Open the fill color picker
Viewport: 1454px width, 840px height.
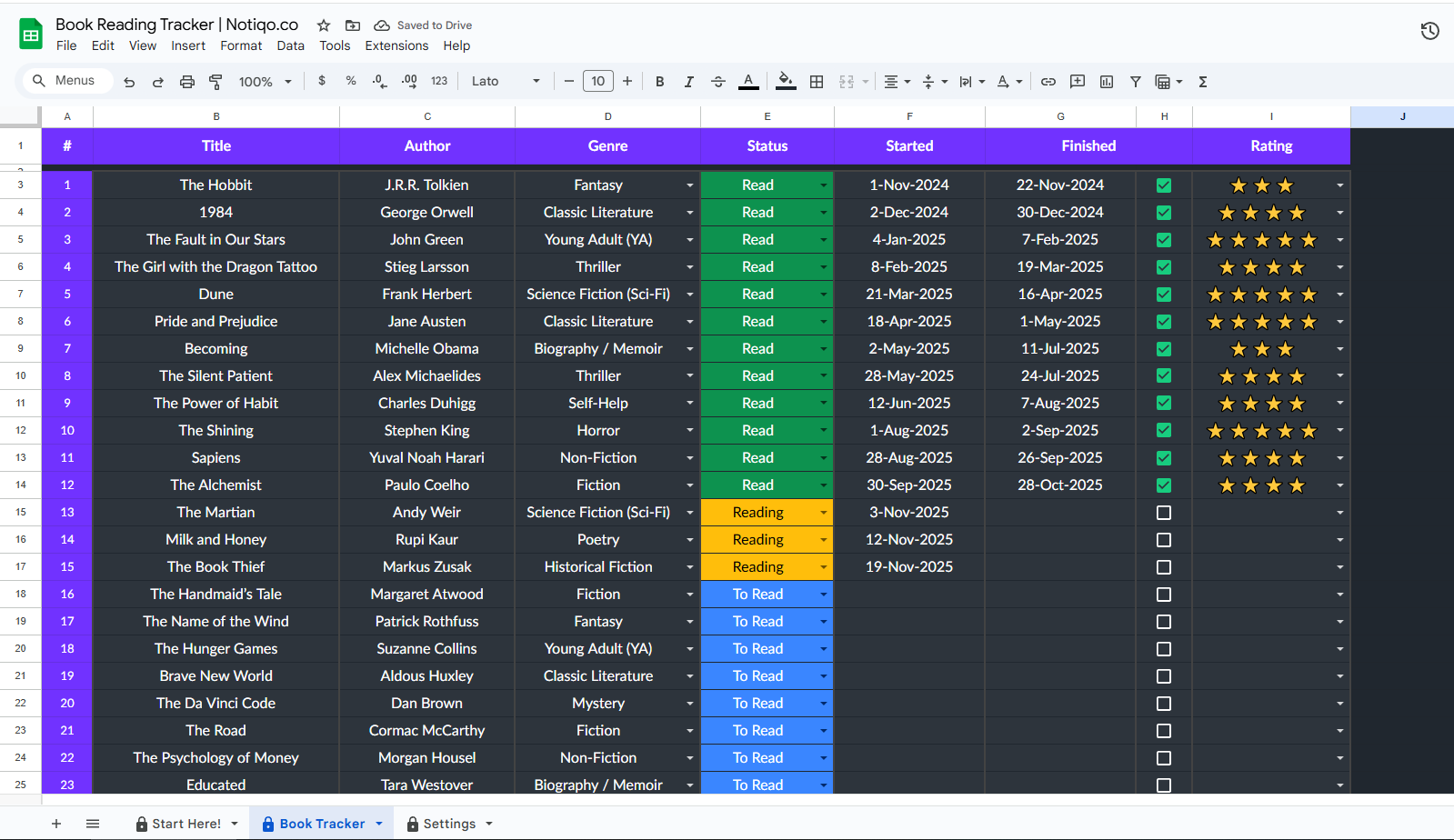click(786, 82)
